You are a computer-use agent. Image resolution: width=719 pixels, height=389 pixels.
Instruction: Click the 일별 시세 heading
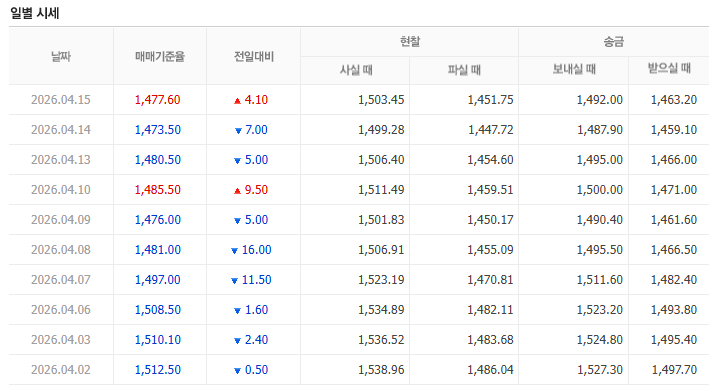(x=34, y=13)
